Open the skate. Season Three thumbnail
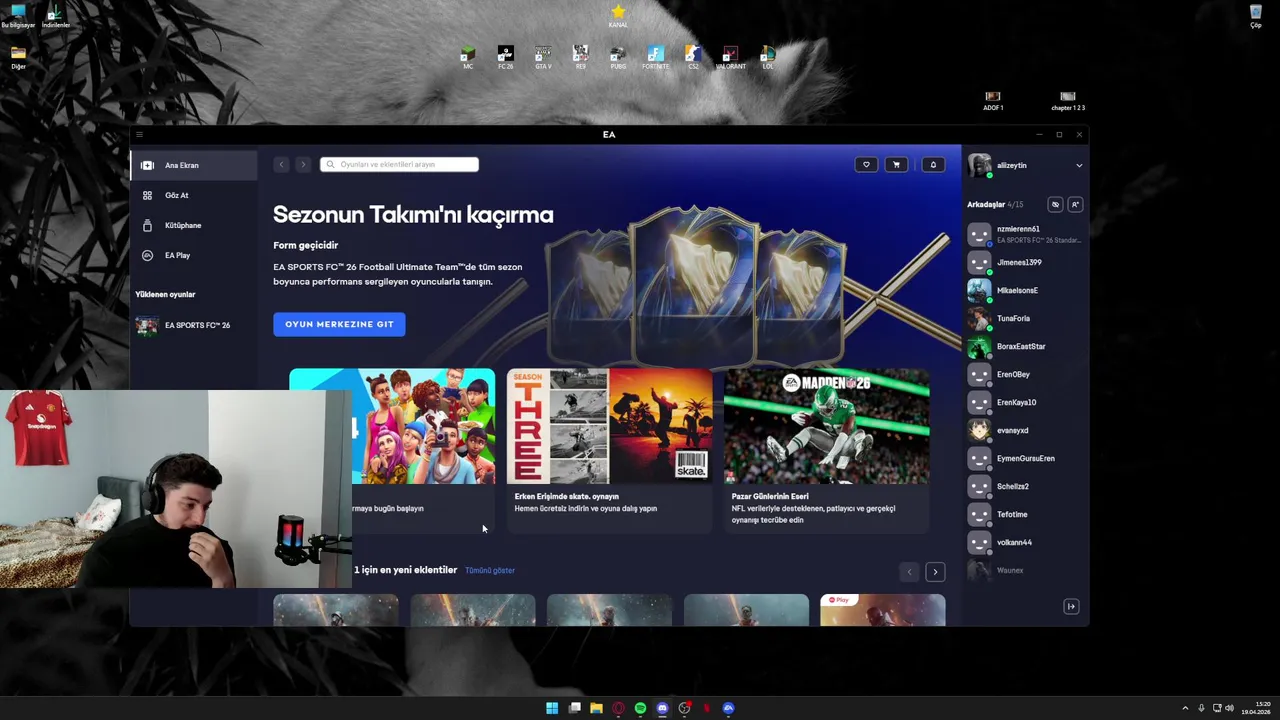This screenshot has width=1280, height=720. tap(609, 426)
